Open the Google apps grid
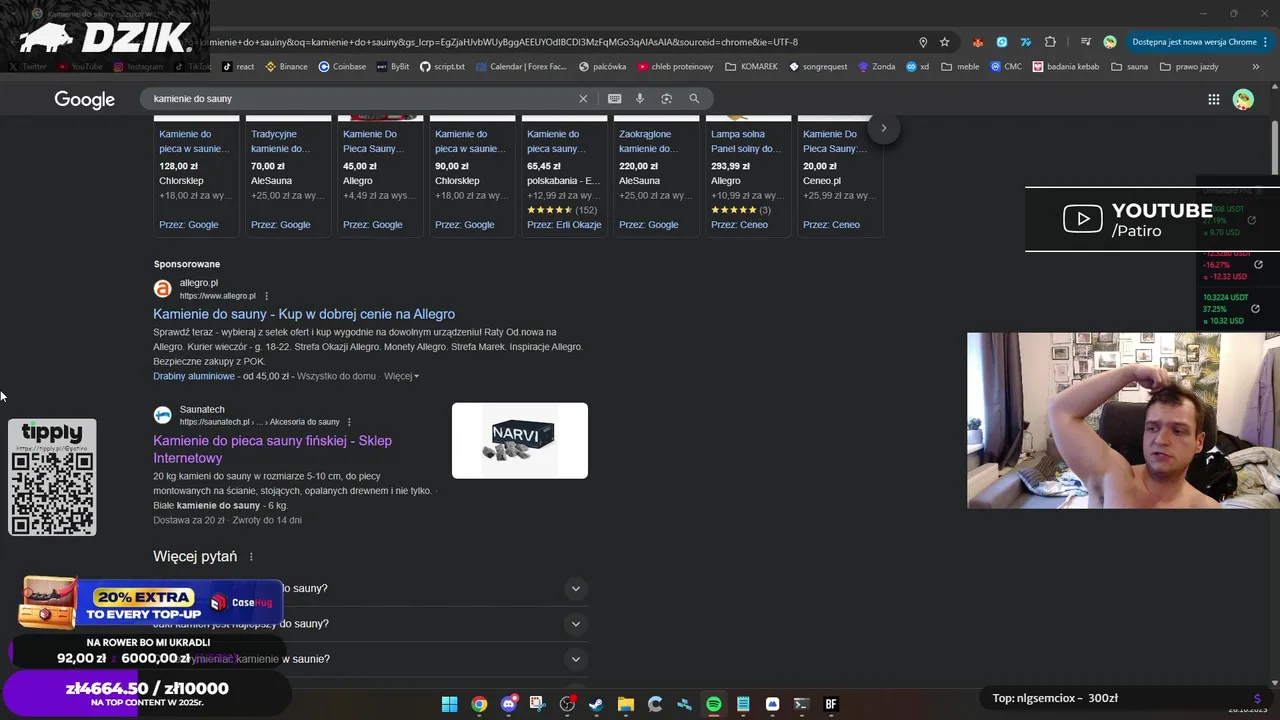The height and width of the screenshot is (720, 1280). [1213, 99]
